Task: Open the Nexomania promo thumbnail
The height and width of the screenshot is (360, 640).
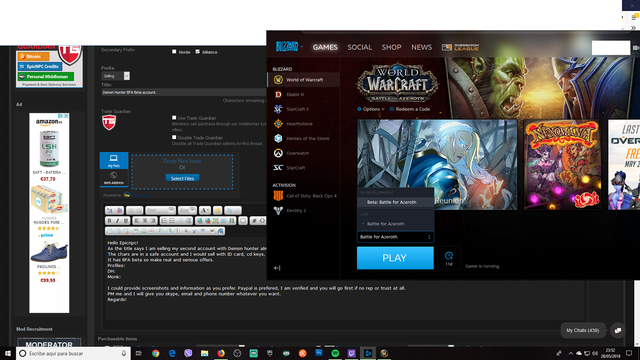Action: tap(562, 164)
